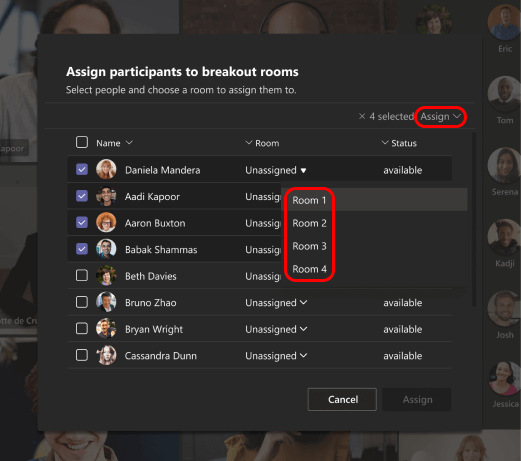Click the Assign button at dialog bottom
The height and width of the screenshot is (461, 521).
pyautogui.click(x=417, y=399)
